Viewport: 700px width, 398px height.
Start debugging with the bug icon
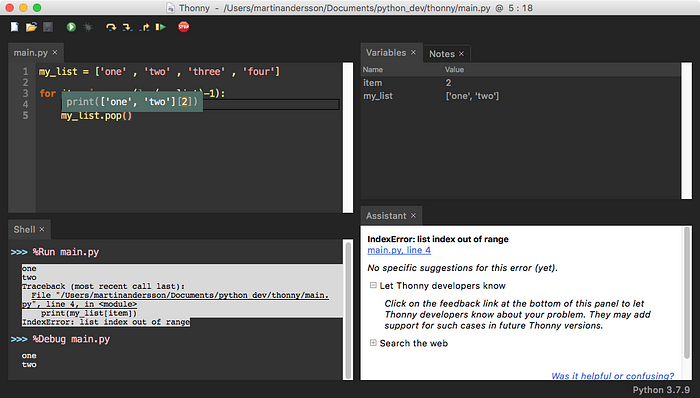click(88, 27)
